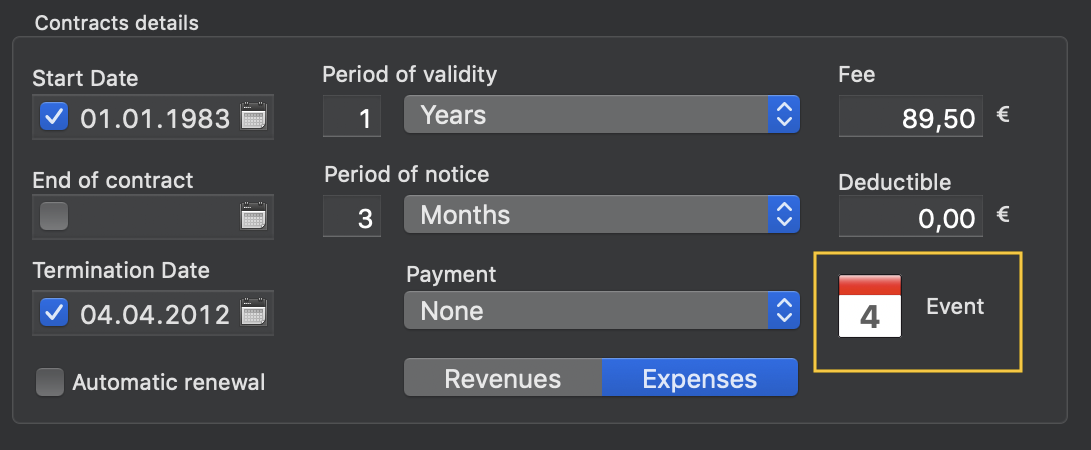The width and height of the screenshot is (1091, 450).
Task: Switch to the Revenues segment
Action: tap(503, 378)
